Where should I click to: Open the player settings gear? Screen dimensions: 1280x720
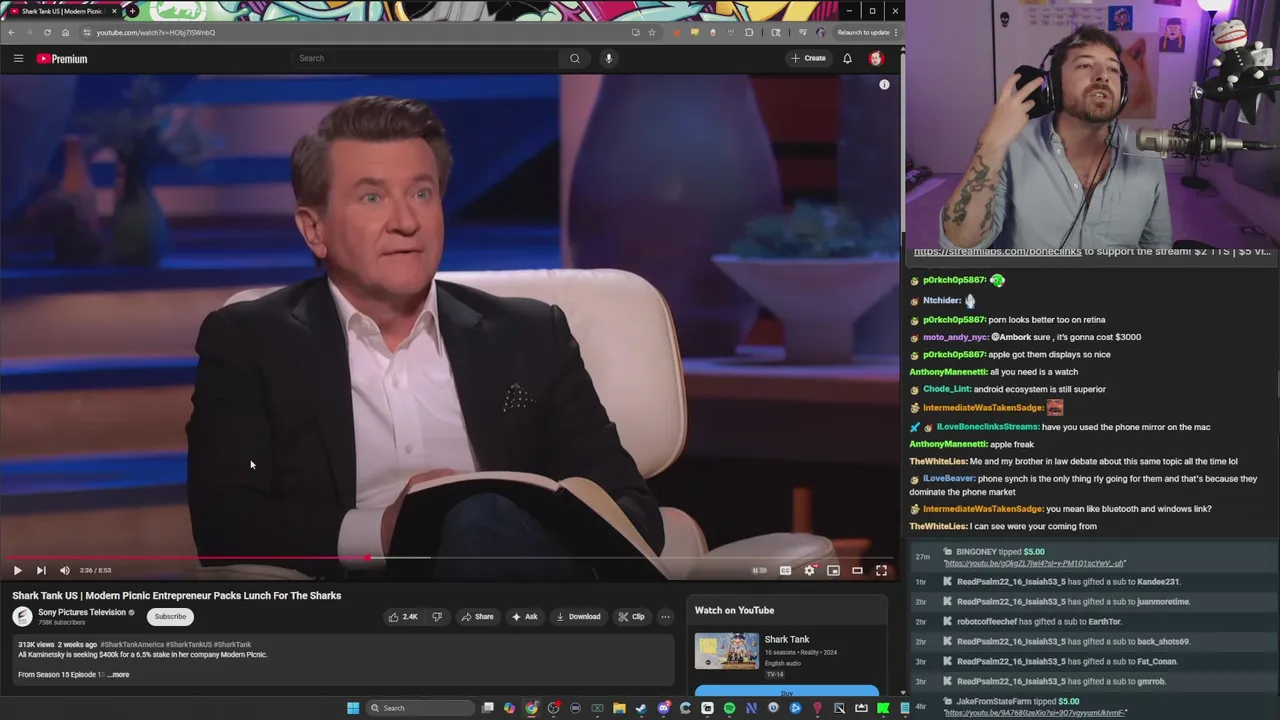pyautogui.click(x=809, y=570)
